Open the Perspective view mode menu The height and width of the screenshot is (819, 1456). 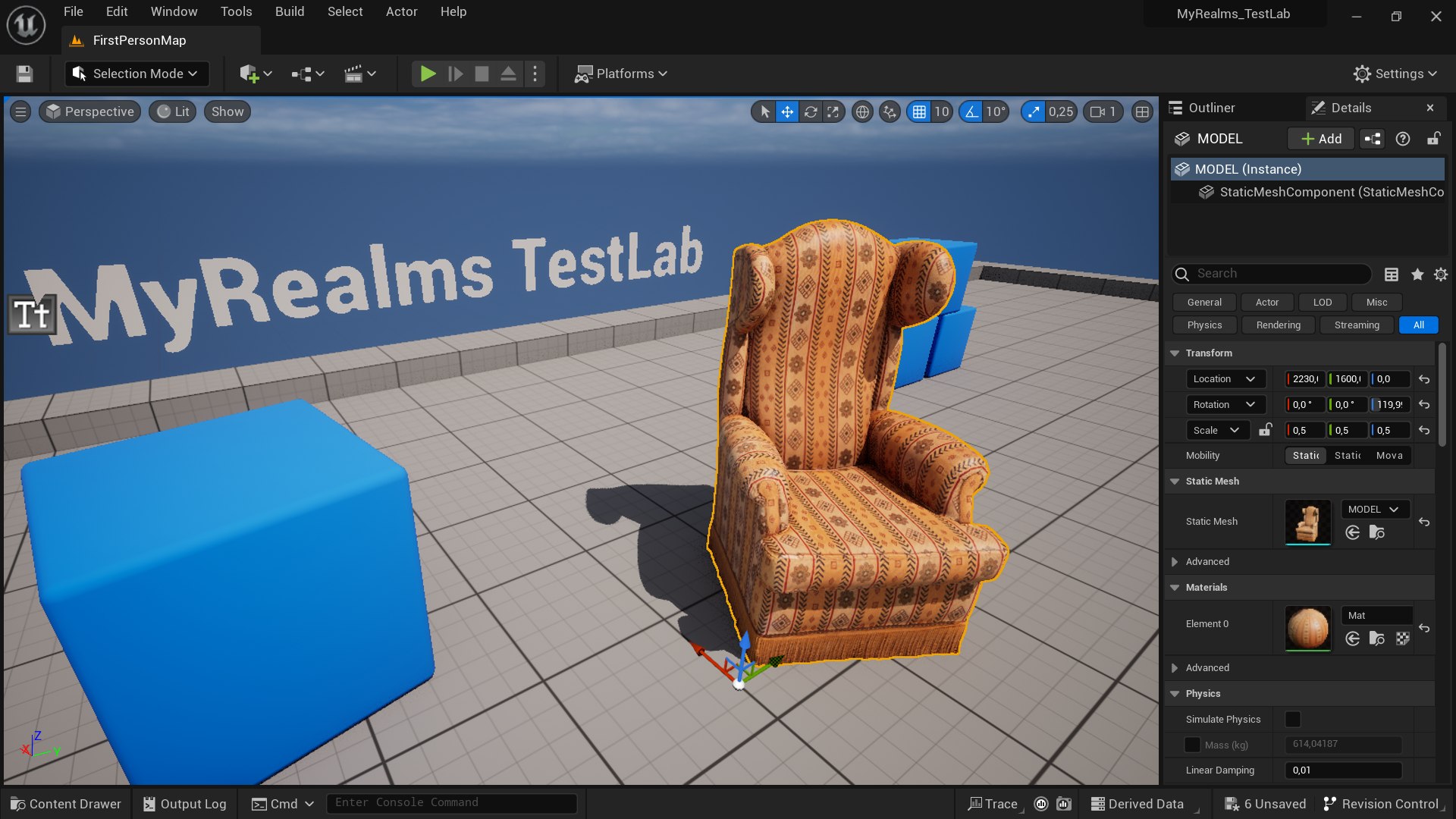[90, 111]
